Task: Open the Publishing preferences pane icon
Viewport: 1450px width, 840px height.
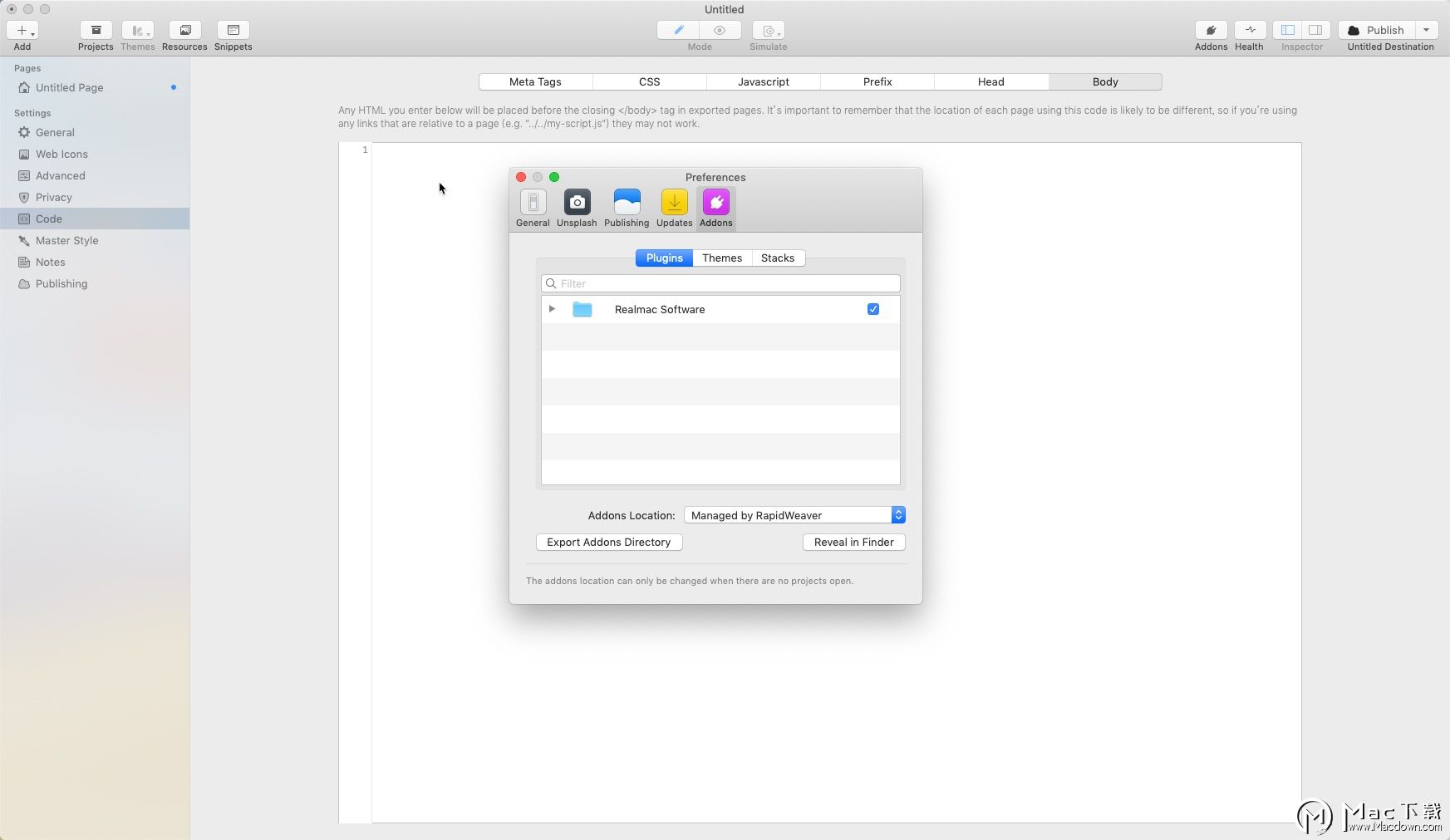Action: pyautogui.click(x=627, y=203)
